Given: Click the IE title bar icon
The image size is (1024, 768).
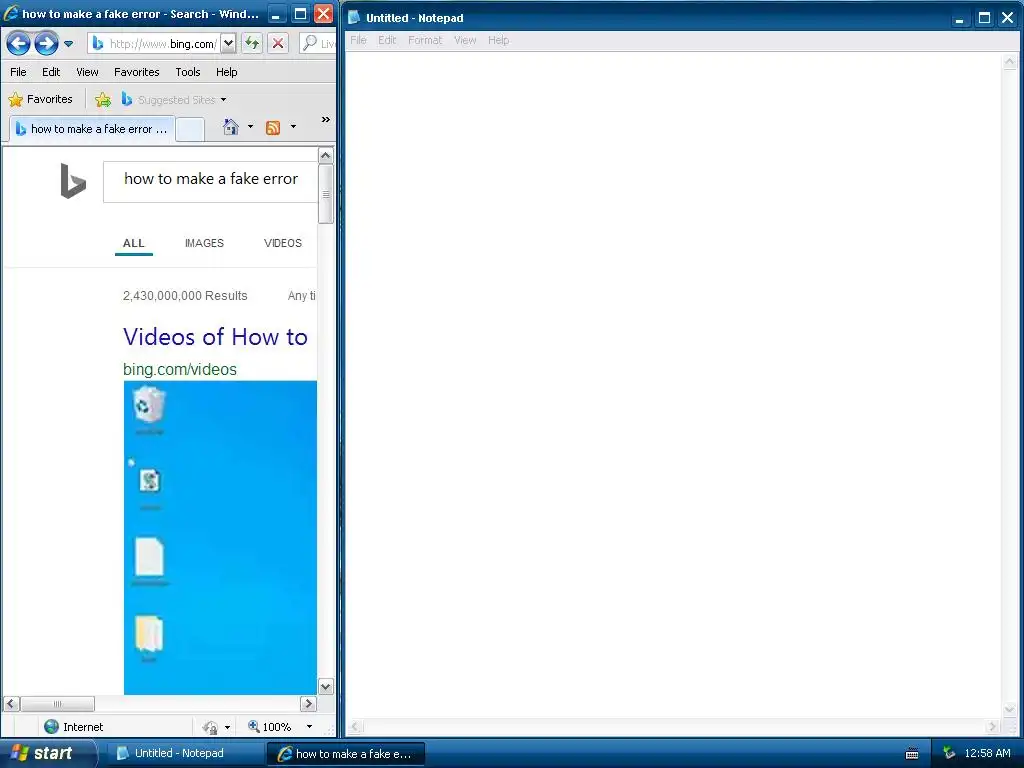Looking at the screenshot, I should [x=10, y=14].
